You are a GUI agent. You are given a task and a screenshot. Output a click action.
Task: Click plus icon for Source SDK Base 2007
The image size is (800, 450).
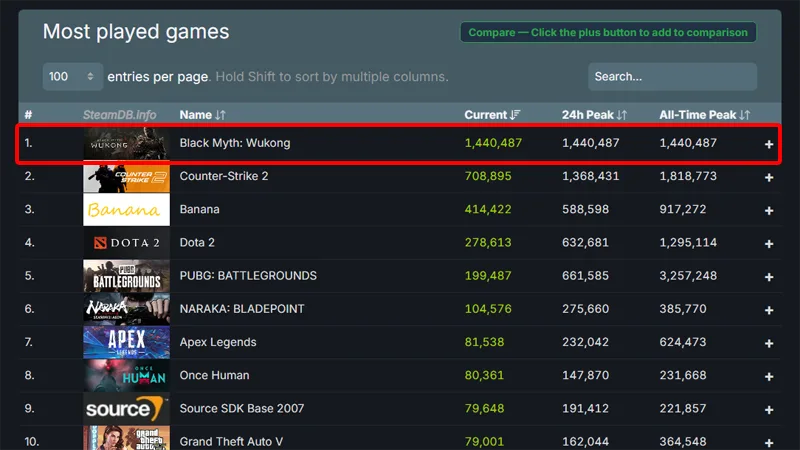[x=769, y=410]
